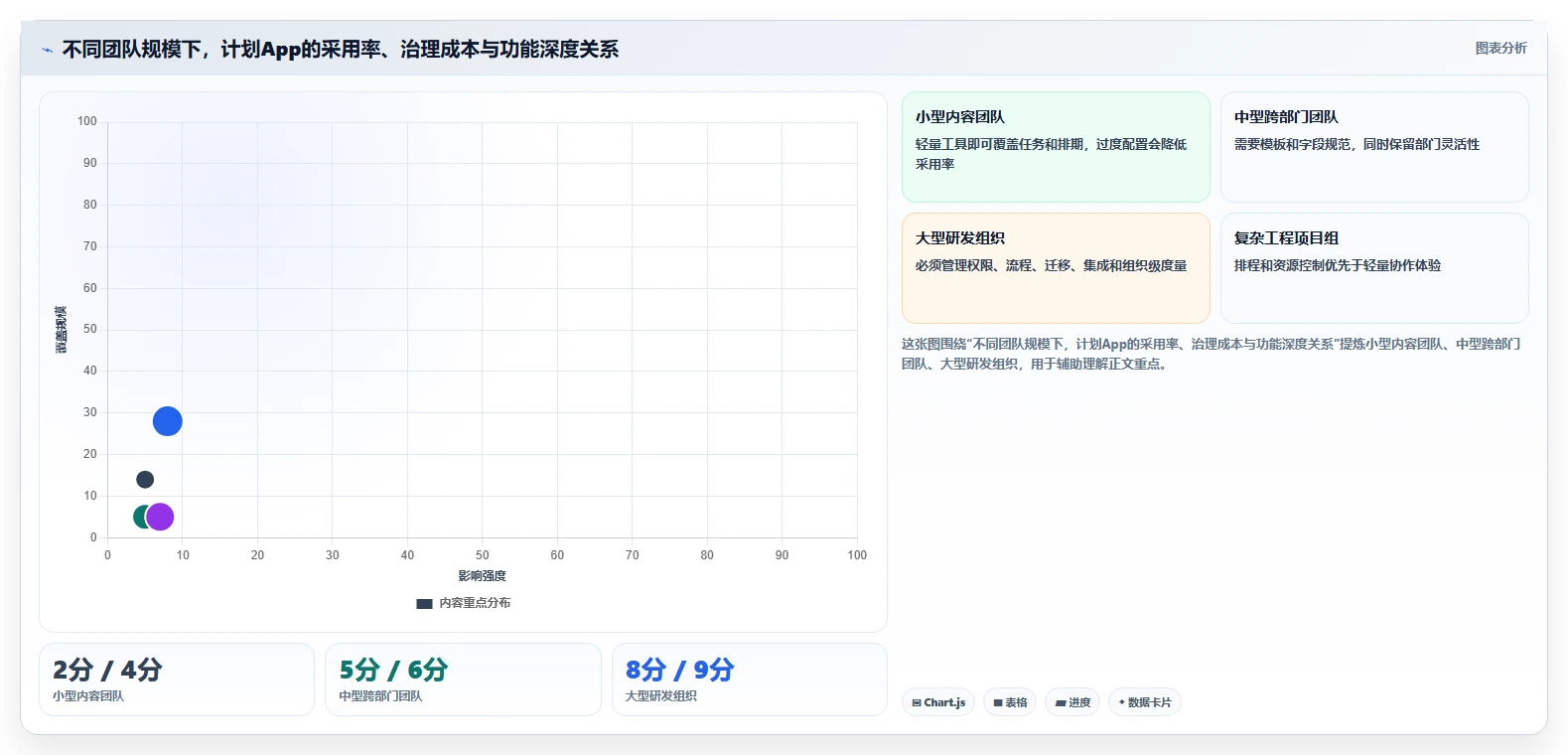Click the description 轻量工具即可覆盖任务和排期

click(x=1051, y=154)
